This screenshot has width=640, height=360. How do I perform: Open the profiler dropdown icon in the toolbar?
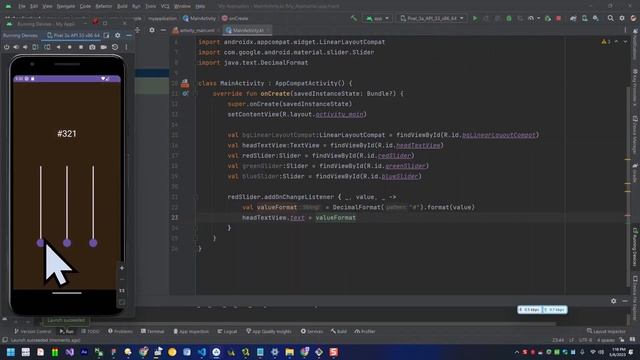[532, 18]
